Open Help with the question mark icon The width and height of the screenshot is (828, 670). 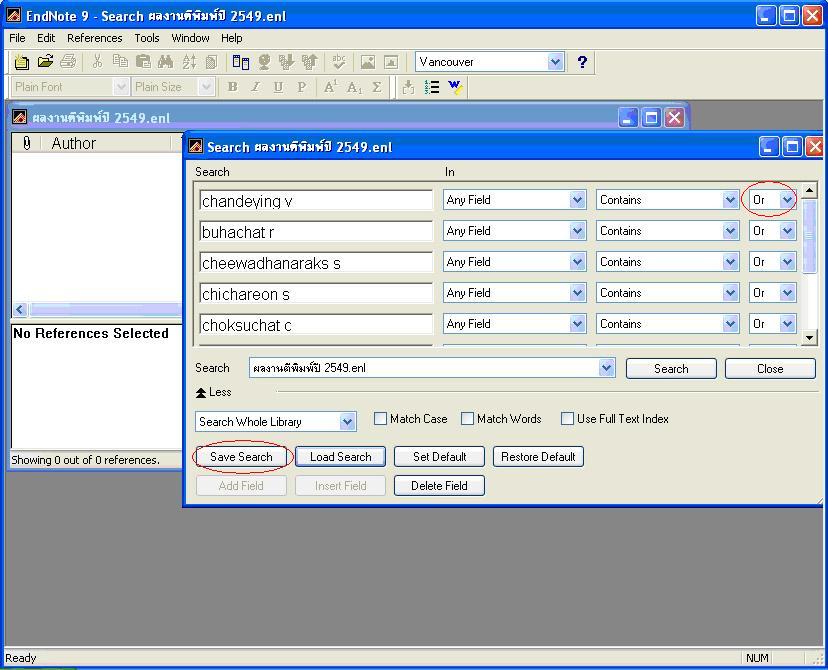pyautogui.click(x=582, y=62)
